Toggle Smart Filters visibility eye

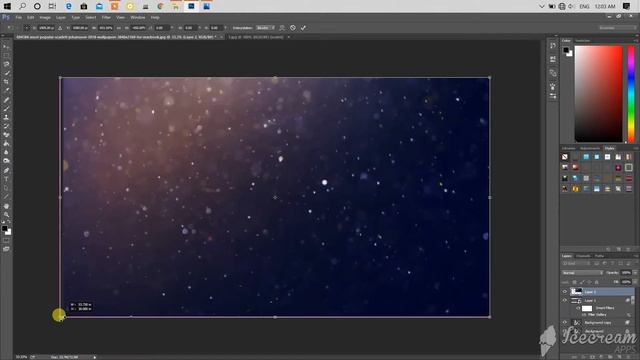click(578, 308)
